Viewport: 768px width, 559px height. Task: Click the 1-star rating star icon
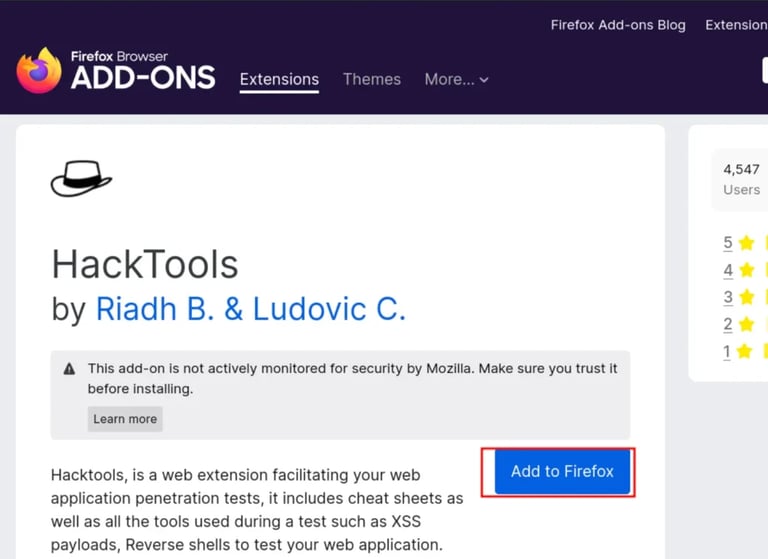pyautogui.click(x=744, y=351)
